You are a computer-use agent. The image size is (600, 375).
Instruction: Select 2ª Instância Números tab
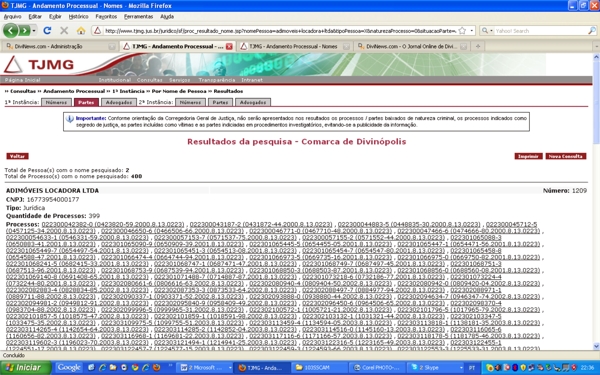point(190,102)
